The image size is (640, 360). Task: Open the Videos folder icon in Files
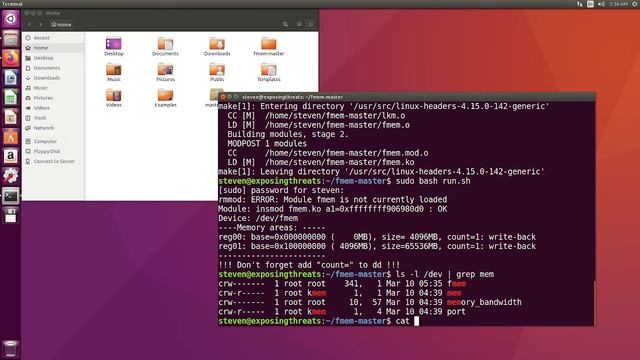point(113,98)
